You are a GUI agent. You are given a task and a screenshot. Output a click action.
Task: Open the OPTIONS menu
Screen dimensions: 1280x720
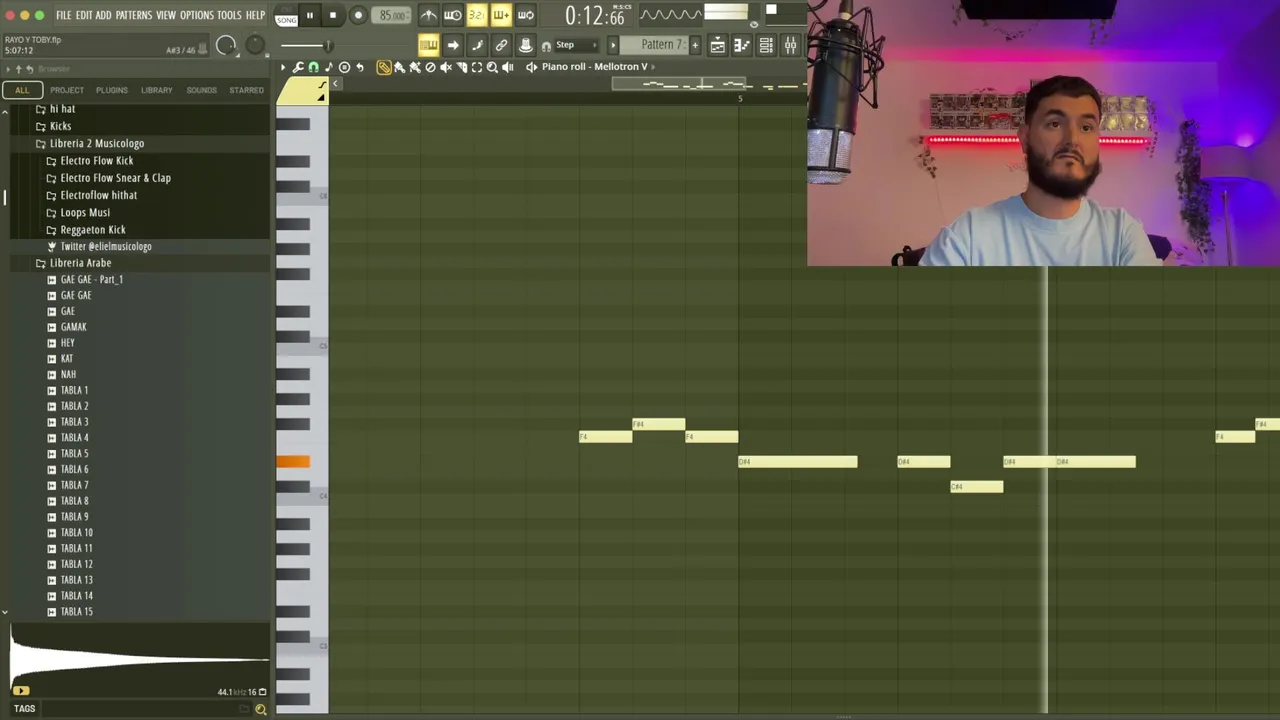tap(196, 15)
